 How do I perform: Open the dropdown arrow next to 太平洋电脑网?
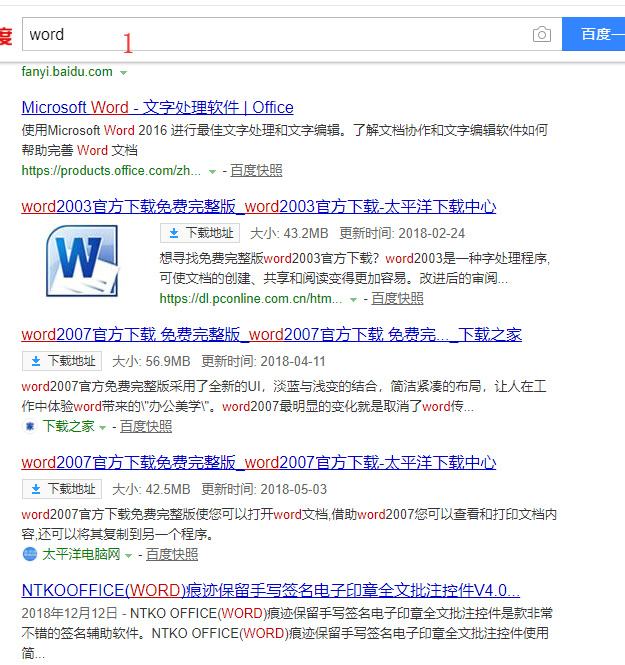[128, 555]
